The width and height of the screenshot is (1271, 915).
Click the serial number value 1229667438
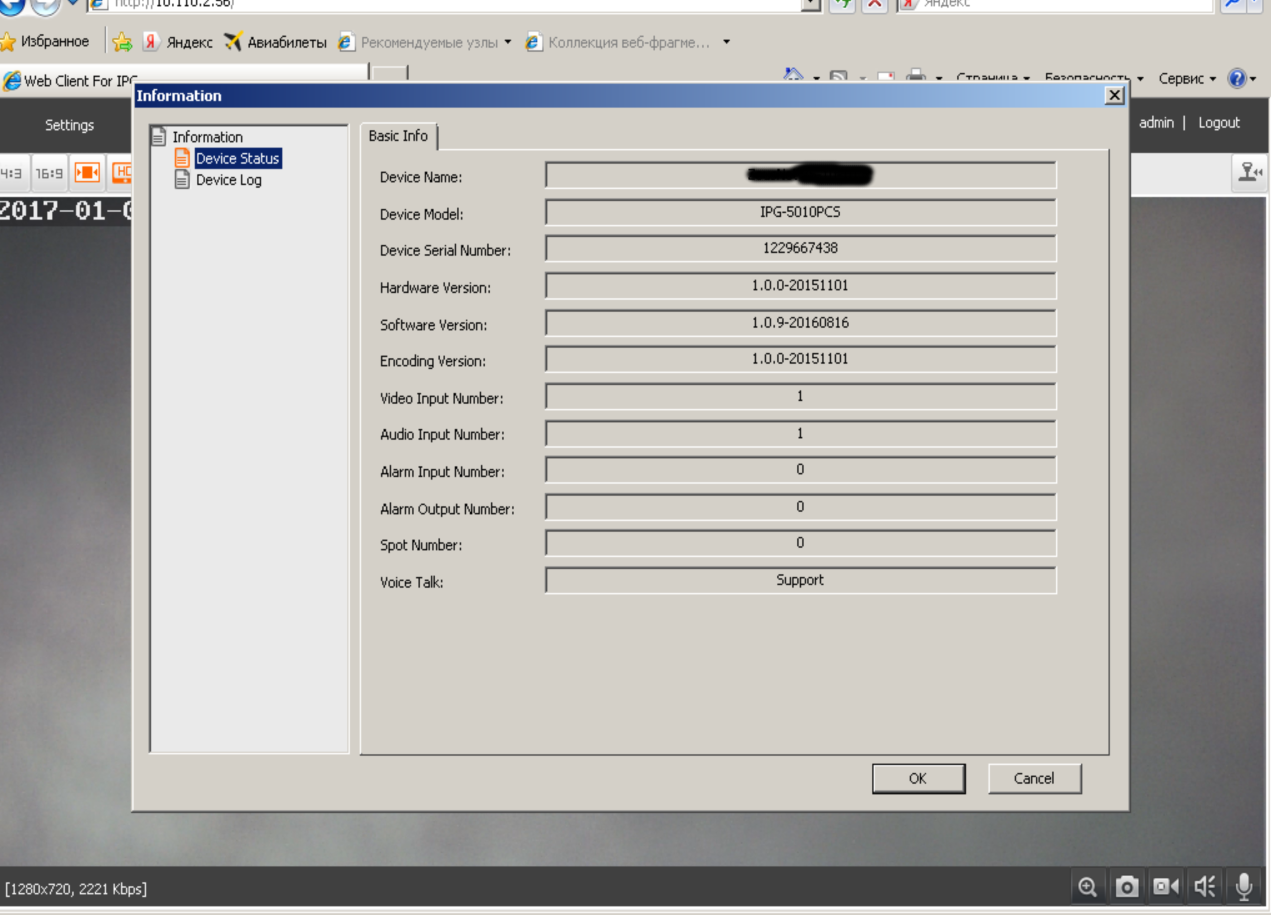[x=801, y=249]
